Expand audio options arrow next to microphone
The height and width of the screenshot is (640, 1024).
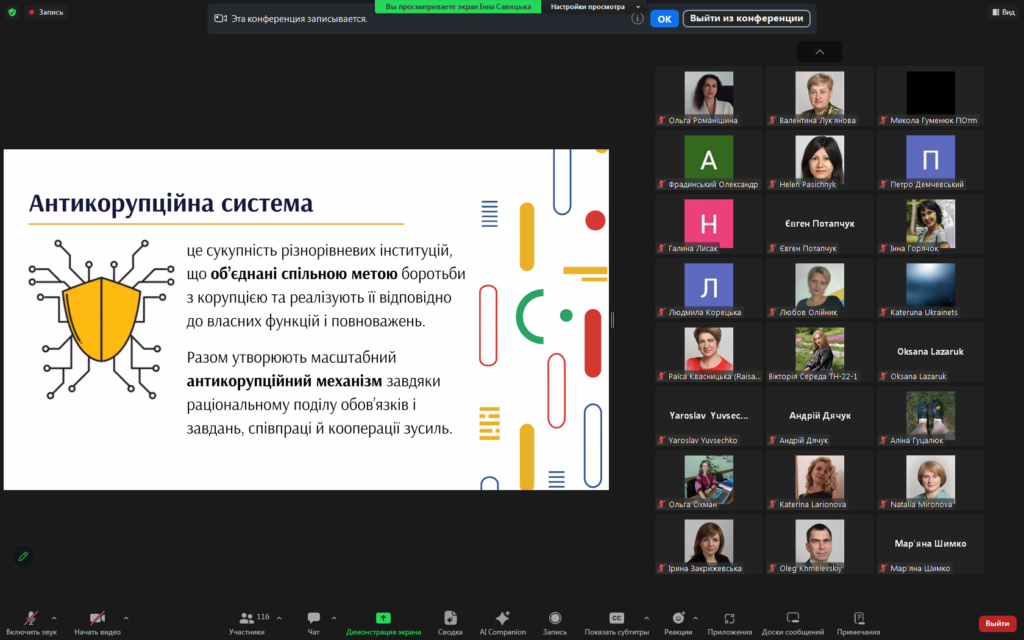click(54, 618)
